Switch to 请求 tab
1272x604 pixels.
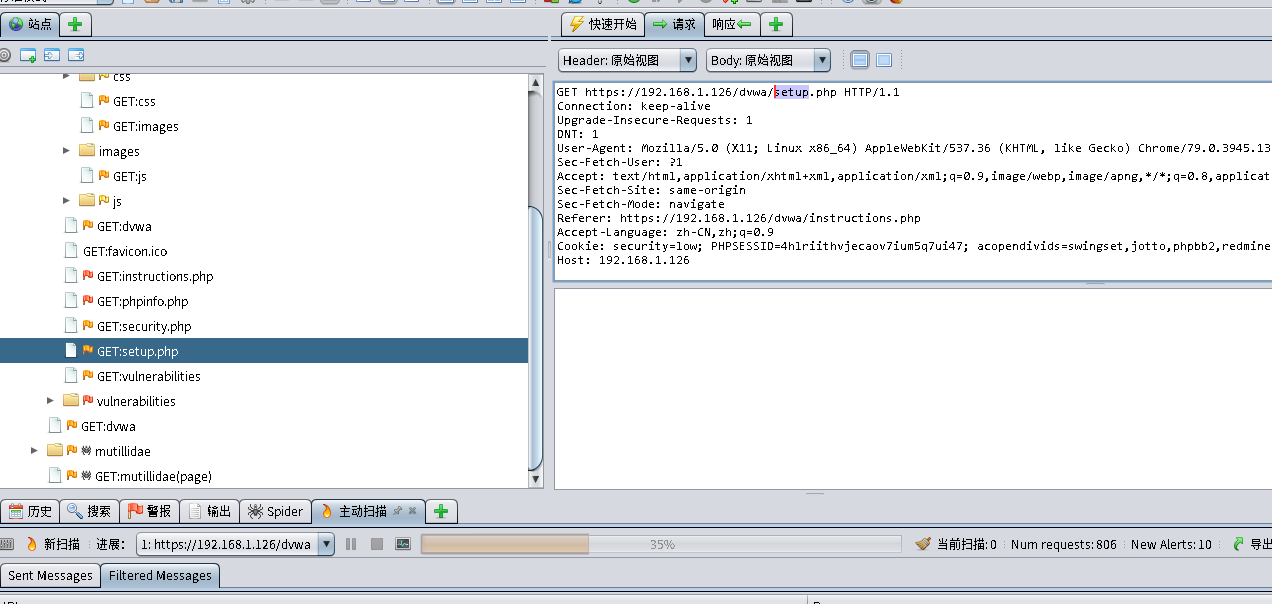674,24
